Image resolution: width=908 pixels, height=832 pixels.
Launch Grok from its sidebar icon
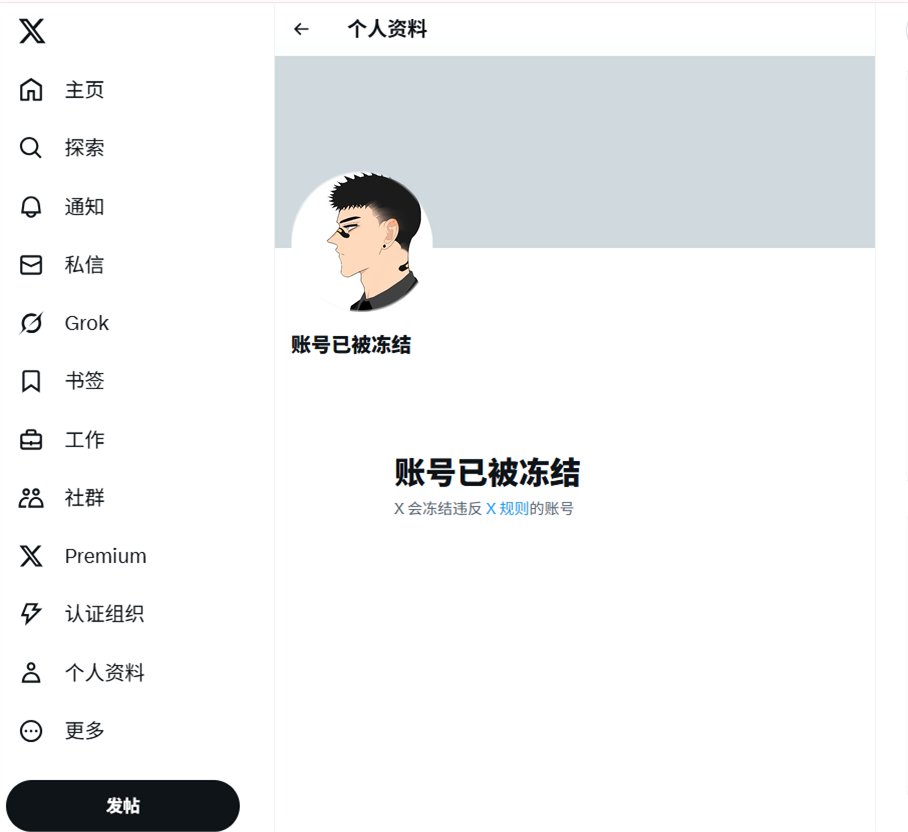[x=31, y=323]
